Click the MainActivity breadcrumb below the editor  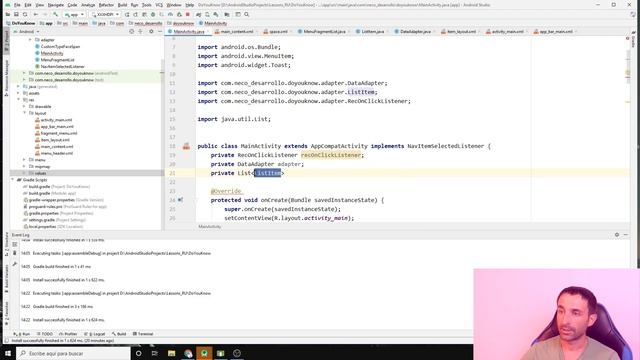(209, 227)
